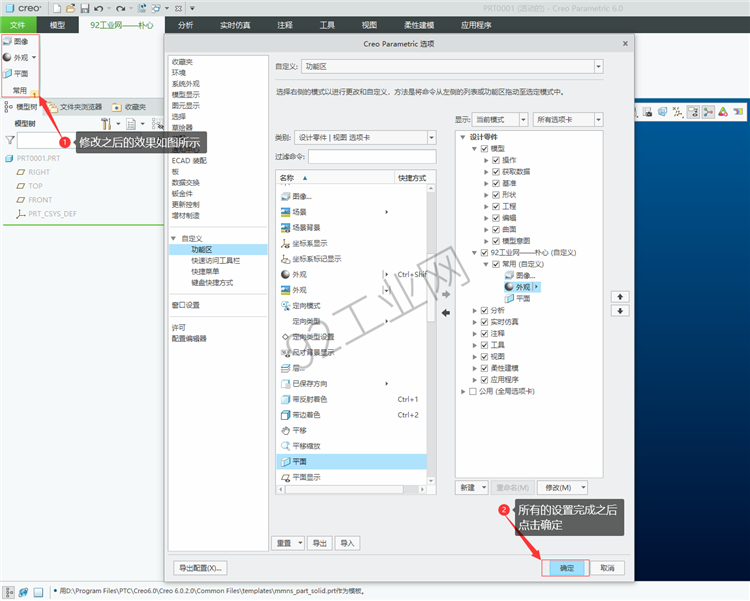The height and width of the screenshot is (601, 750).
Task: Click the saved views camera icon in the graphics toolbar
Action: point(648,112)
